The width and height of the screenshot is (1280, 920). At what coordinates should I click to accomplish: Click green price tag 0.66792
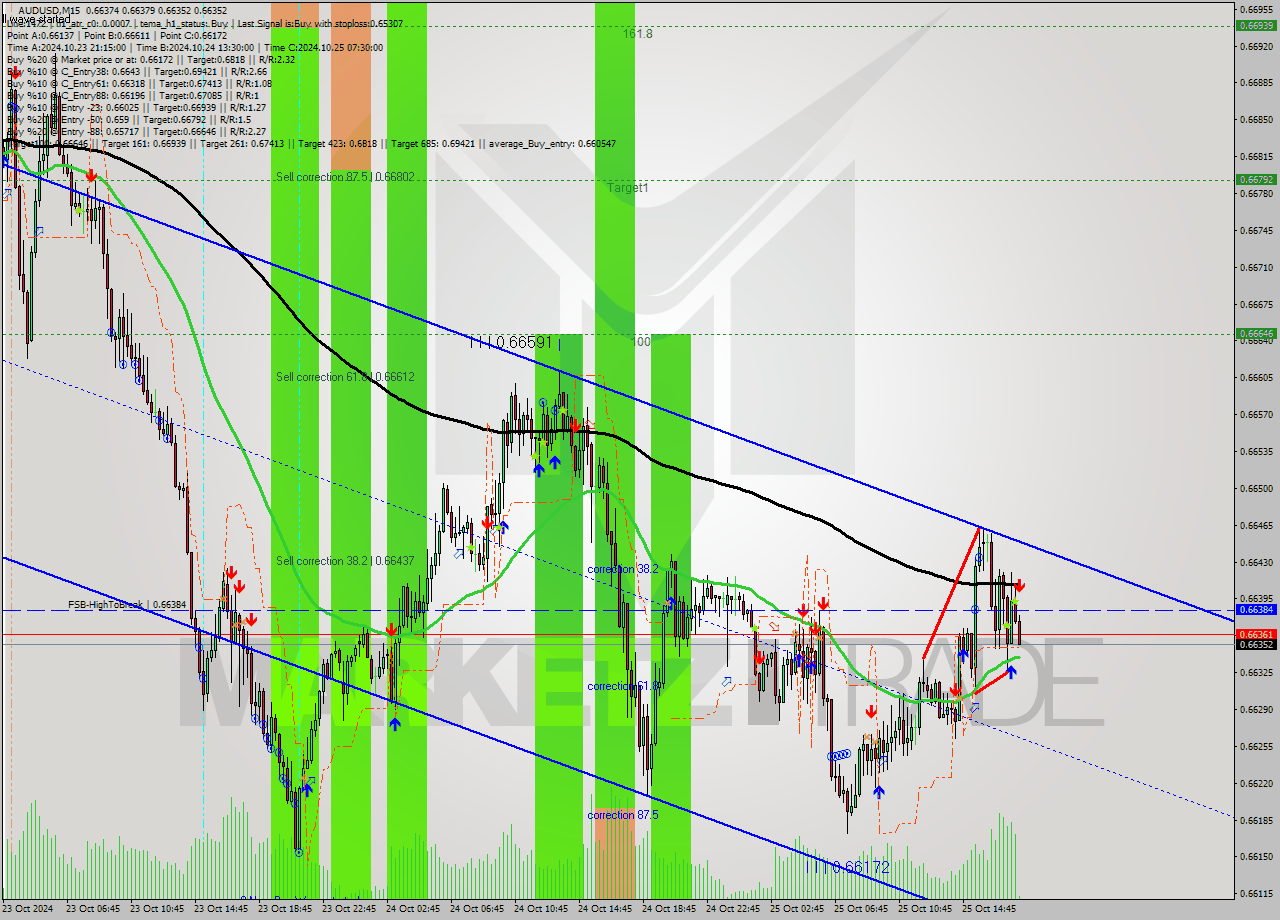click(1255, 180)
